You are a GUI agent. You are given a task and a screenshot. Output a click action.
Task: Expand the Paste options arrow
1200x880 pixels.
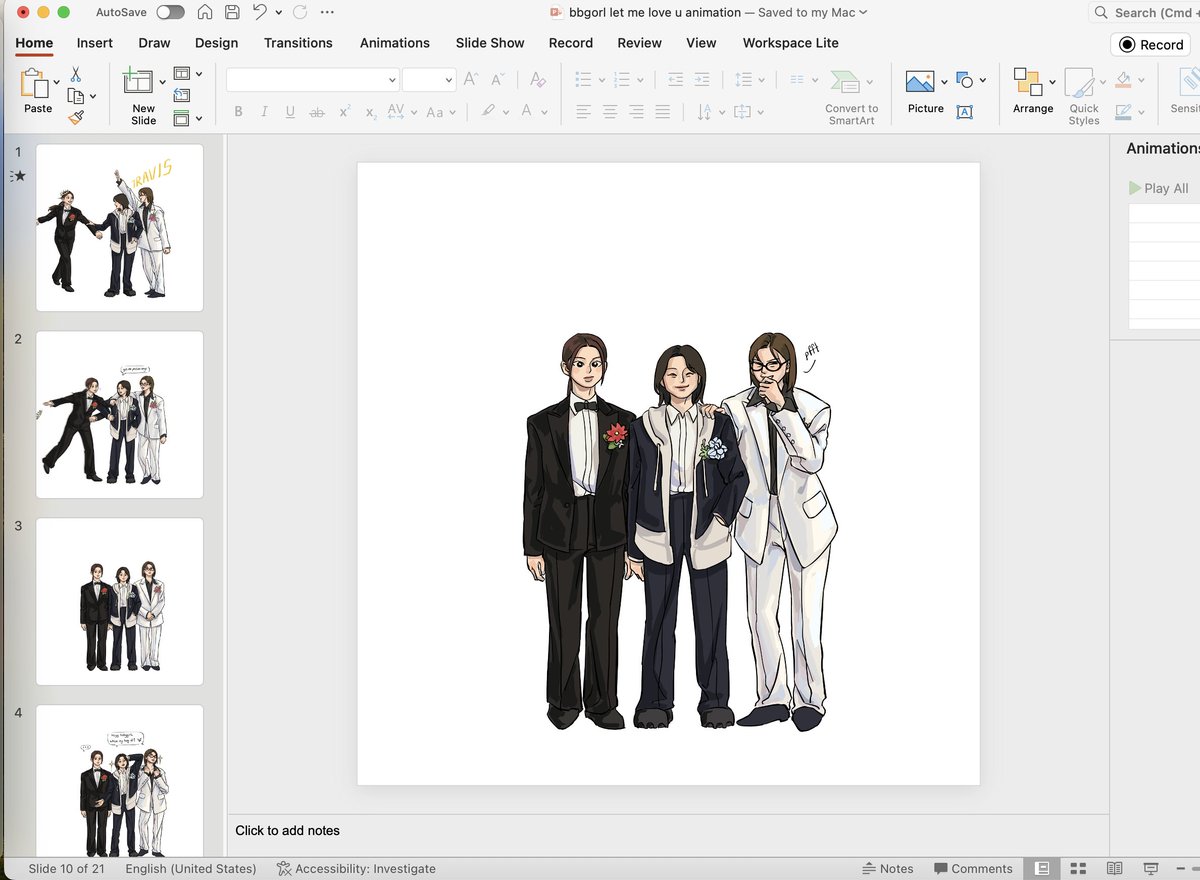[57, 82]
